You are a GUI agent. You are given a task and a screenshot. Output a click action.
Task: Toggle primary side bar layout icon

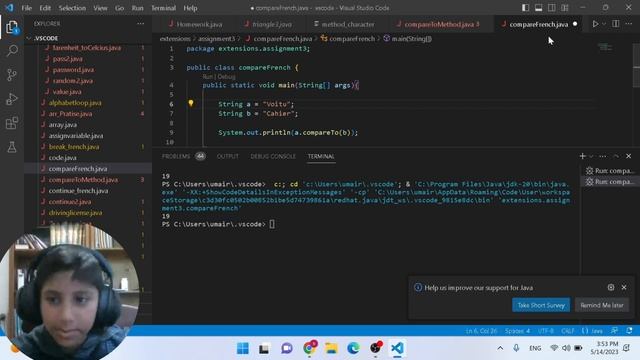pos(525,8)
